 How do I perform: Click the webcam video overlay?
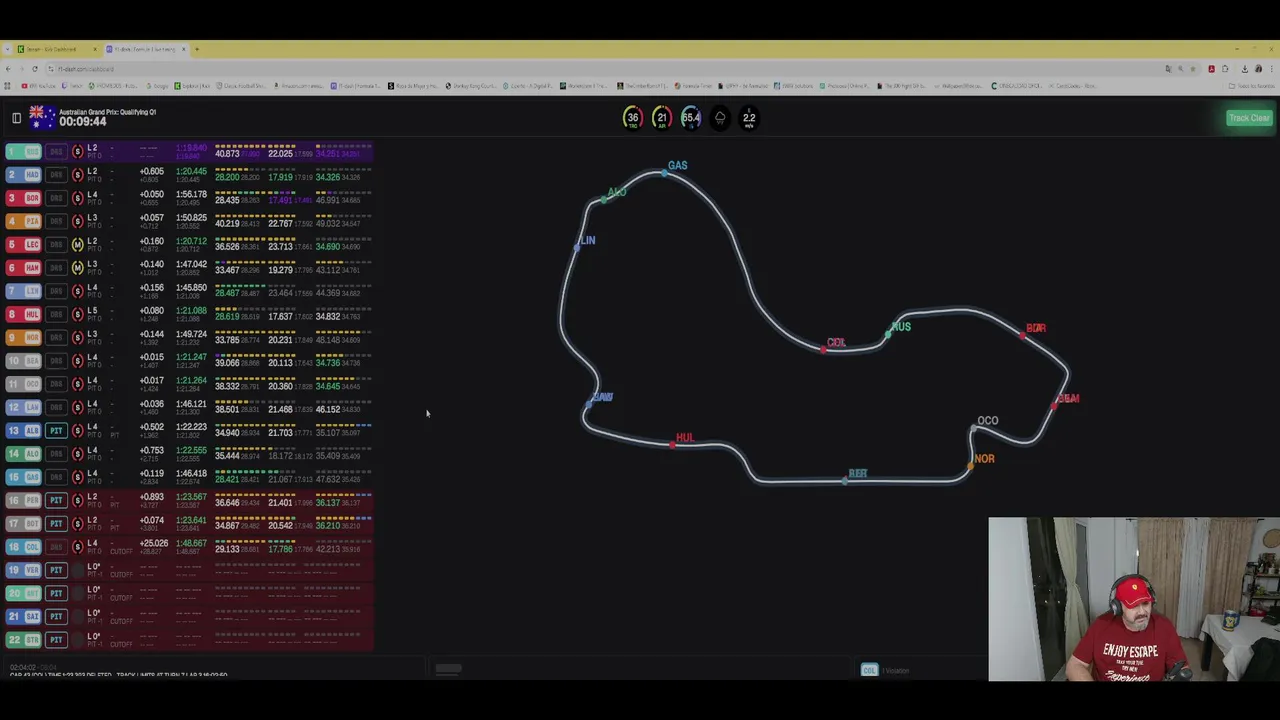click(x=1134, y=599)
